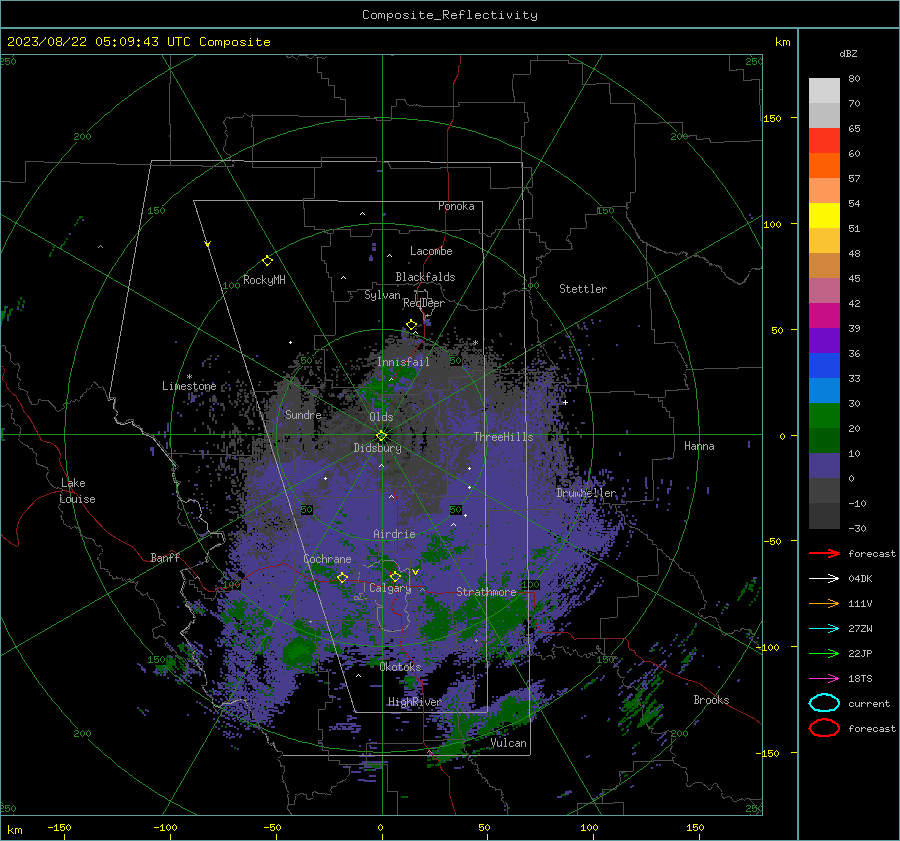
Task: Select the light gray 80 dBZ swatch
Action: click(x=824, y=90)
